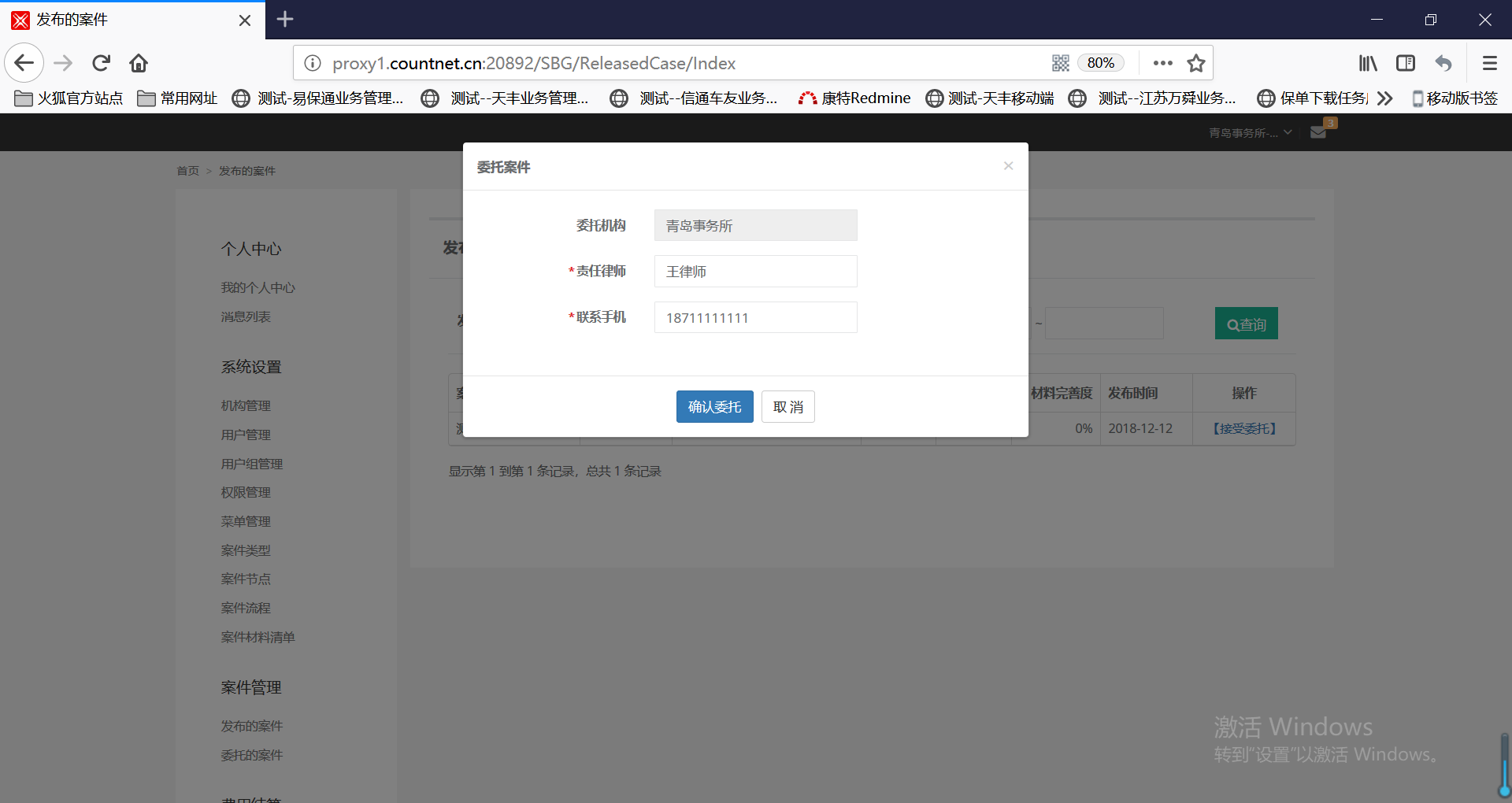
Task: Click the browser forward arrow
Action: coord(63,63)
